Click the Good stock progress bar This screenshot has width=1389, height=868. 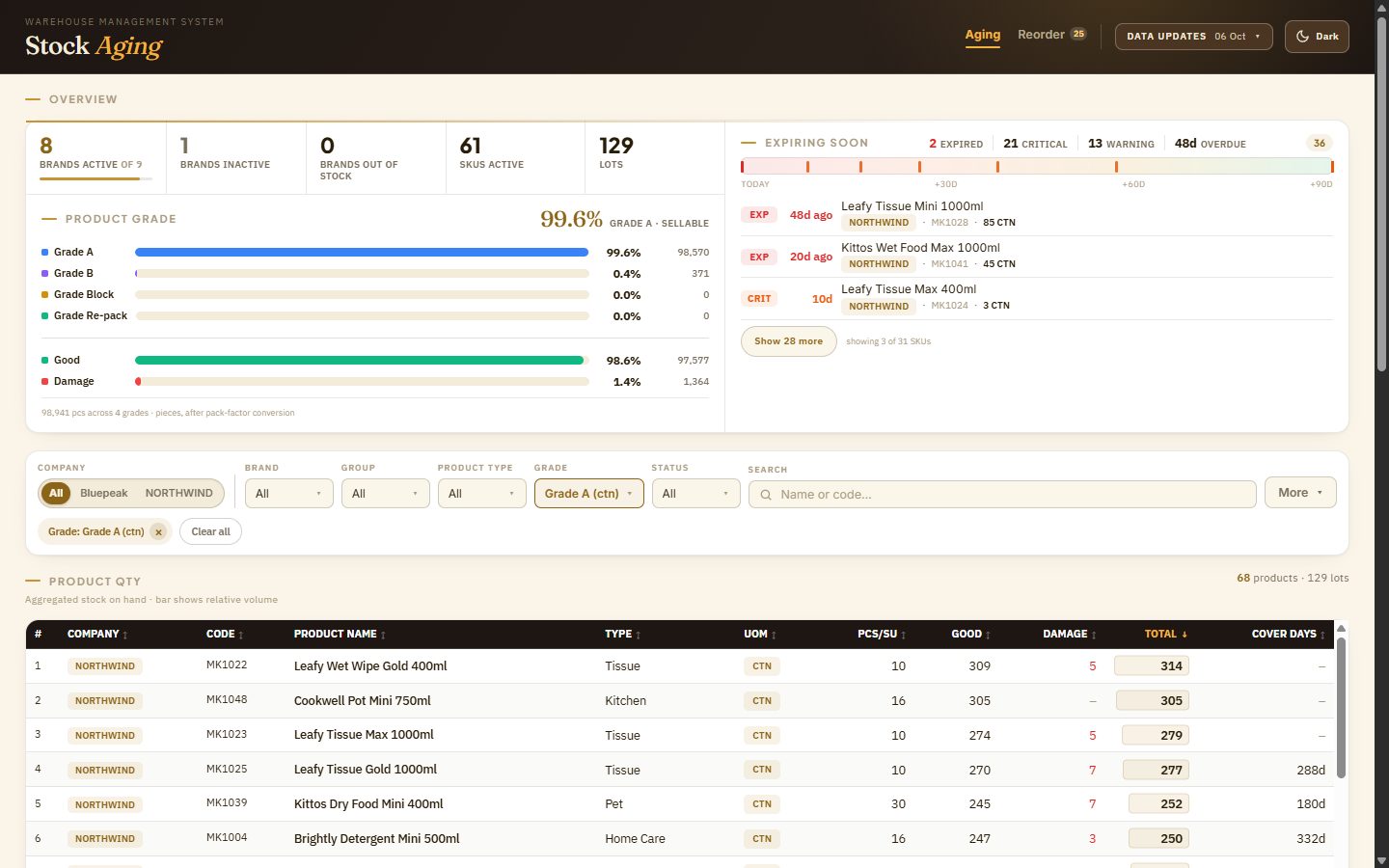[x=362, y=361]
